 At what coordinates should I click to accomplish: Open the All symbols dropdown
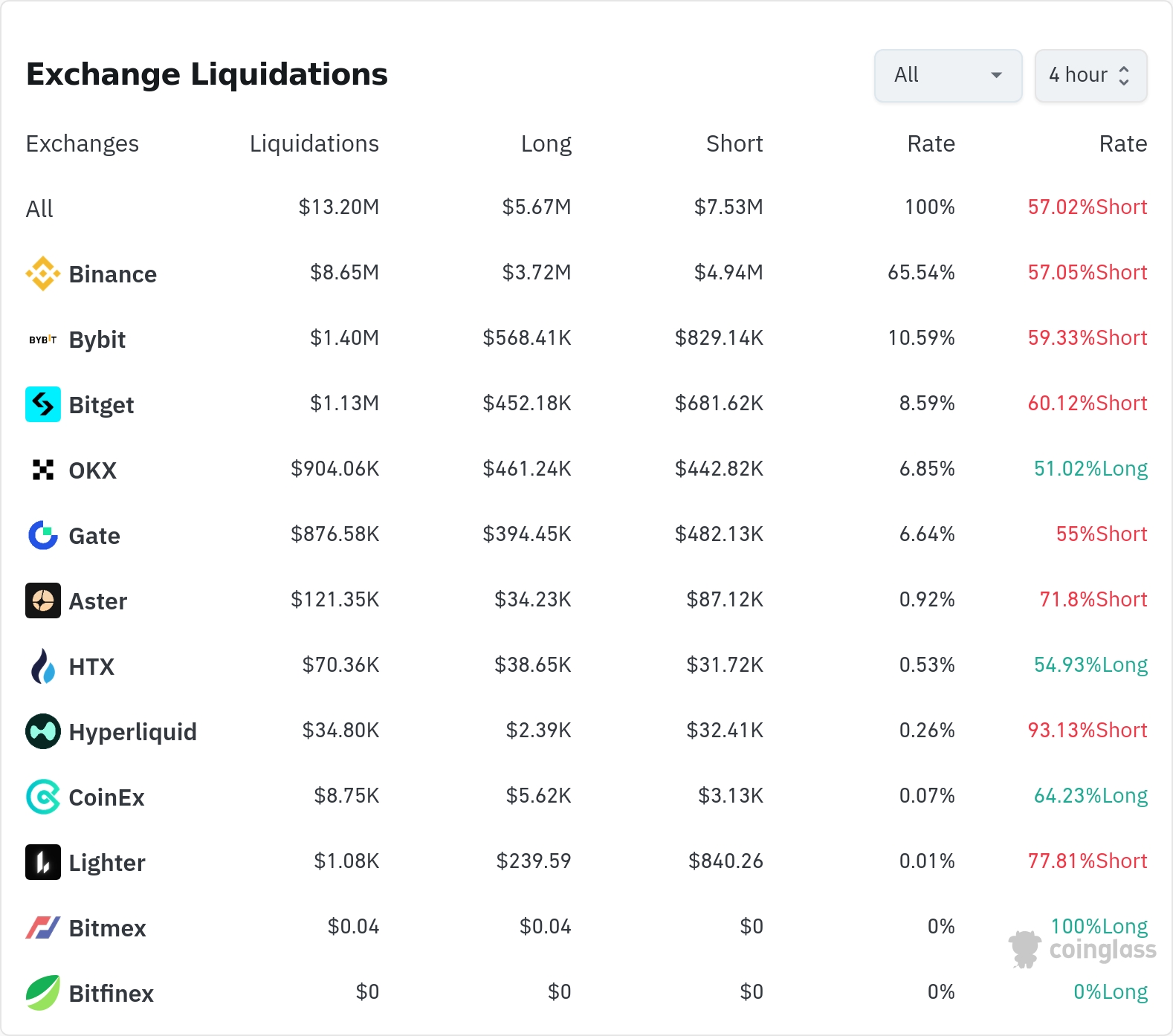click(x=948, y=75)
